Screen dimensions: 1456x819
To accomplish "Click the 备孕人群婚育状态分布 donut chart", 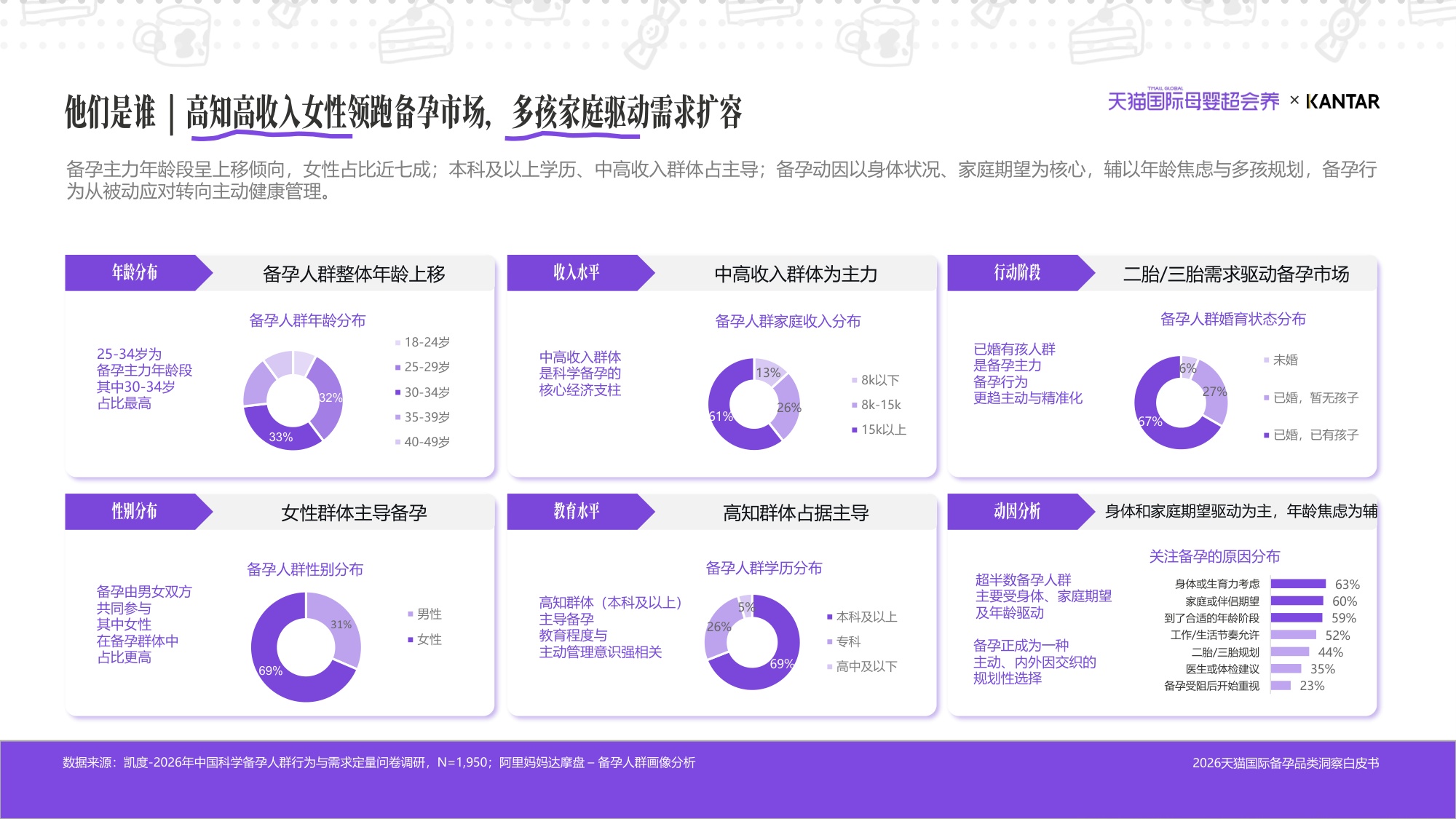I will tap(1181, 402).
